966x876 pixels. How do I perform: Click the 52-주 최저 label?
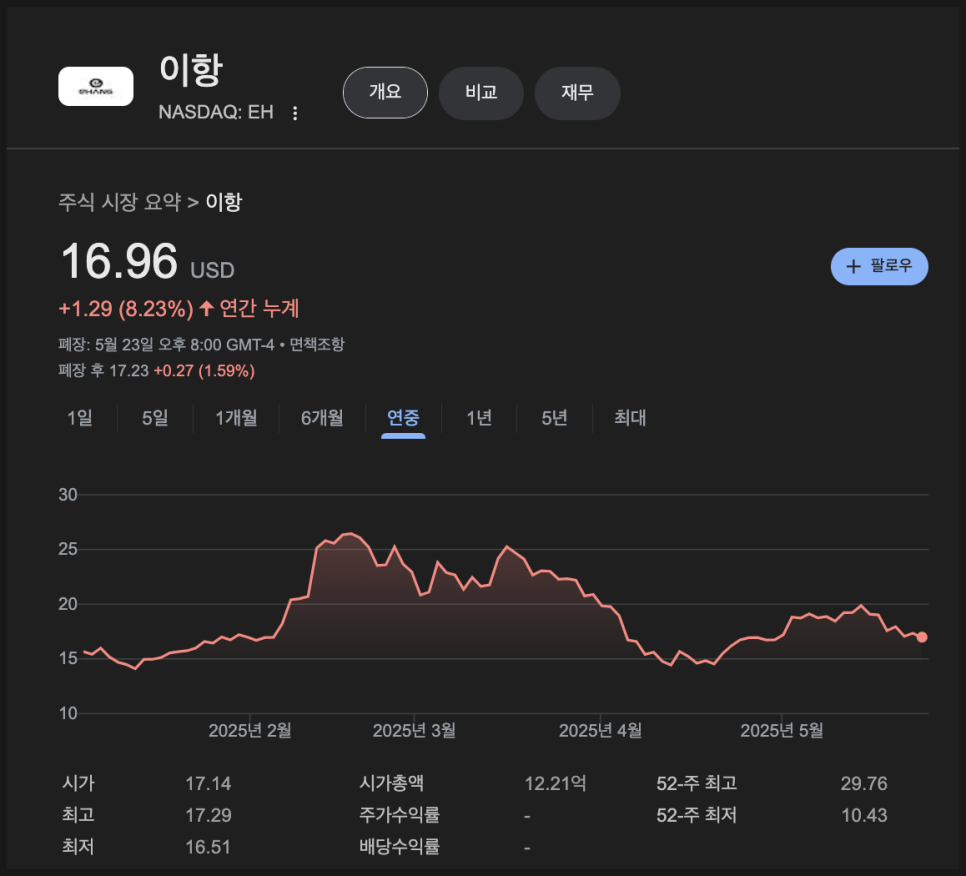697,815
